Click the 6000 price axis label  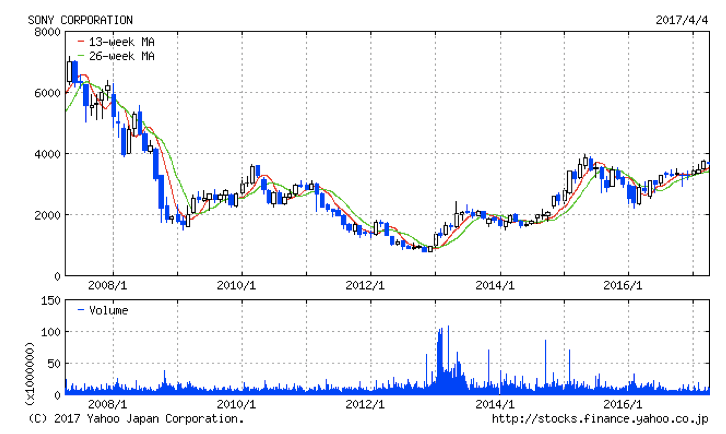tap(47, 93)
